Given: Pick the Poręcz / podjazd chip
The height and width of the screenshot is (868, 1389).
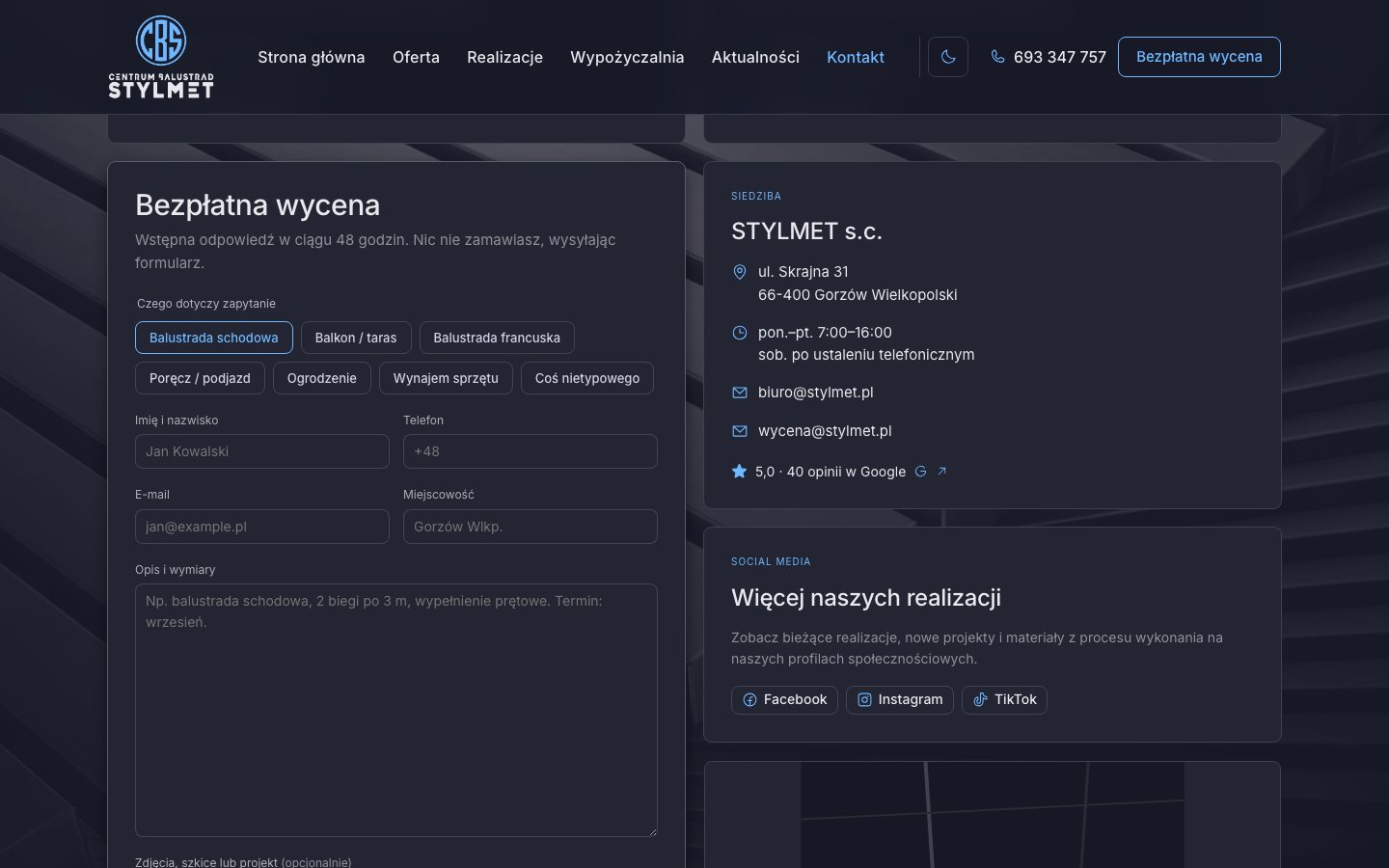Looking at the screenshot, I should pyautogui.click(x=200, y=378).
